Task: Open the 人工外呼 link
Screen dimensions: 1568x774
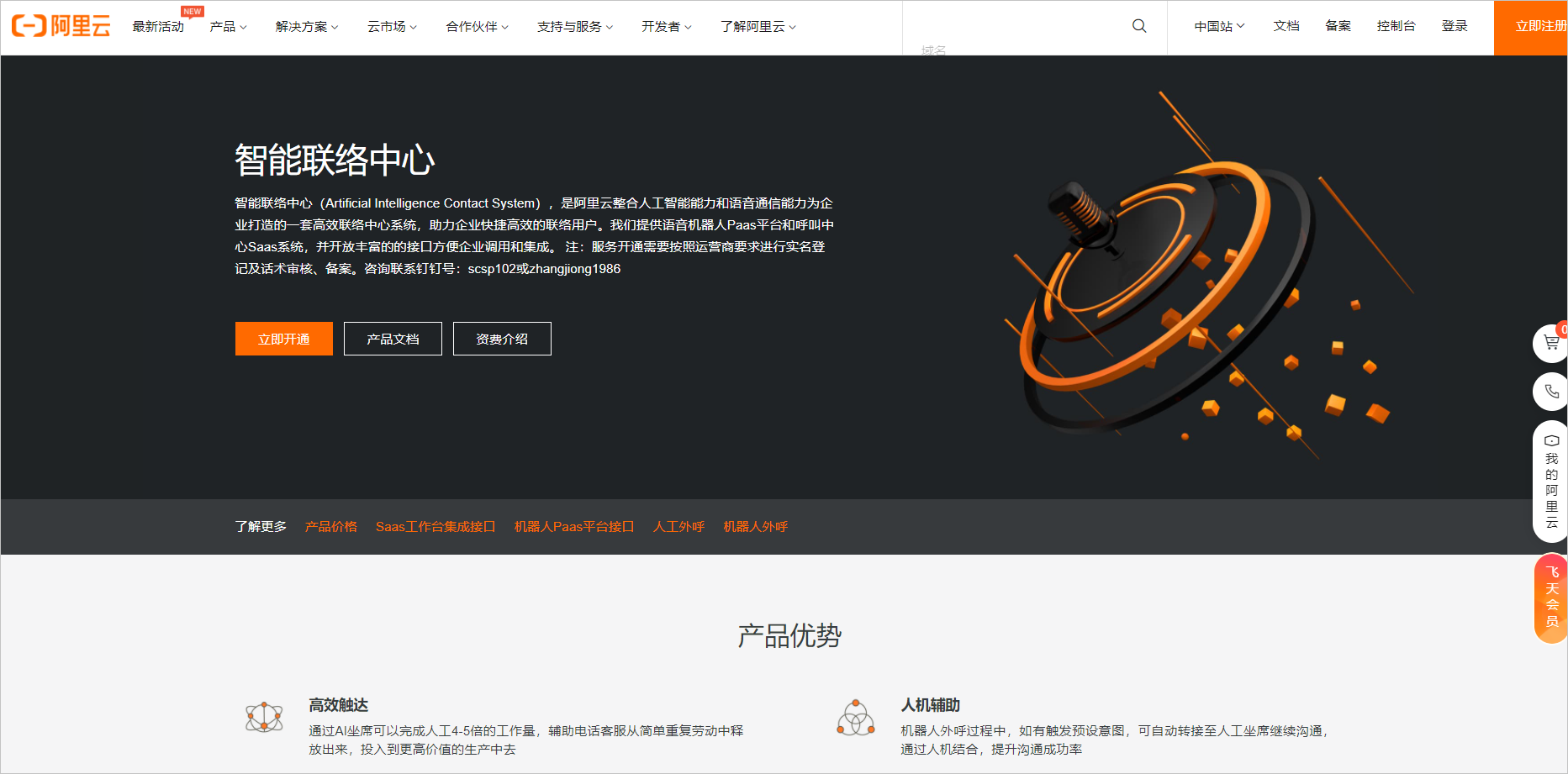Action: click(x=678, y=527)
